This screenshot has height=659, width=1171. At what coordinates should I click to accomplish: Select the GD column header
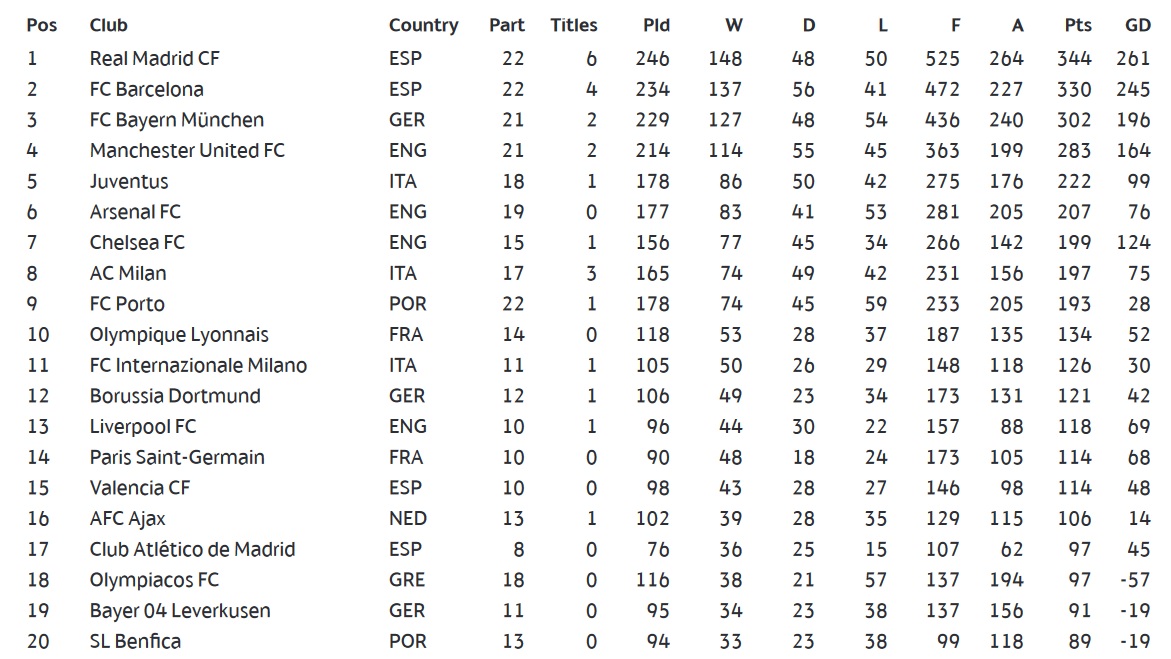(1137, 25)
